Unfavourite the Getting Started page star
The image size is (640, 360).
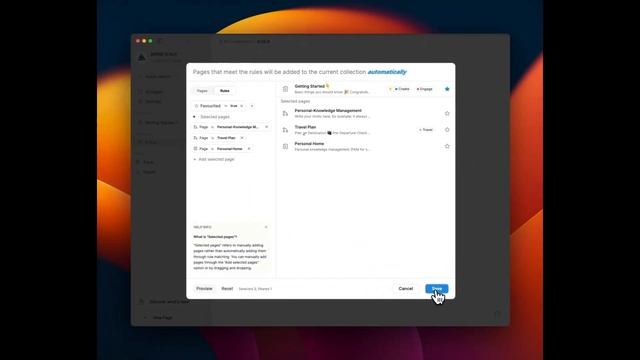pyautogui.click(x=447, y=89)
